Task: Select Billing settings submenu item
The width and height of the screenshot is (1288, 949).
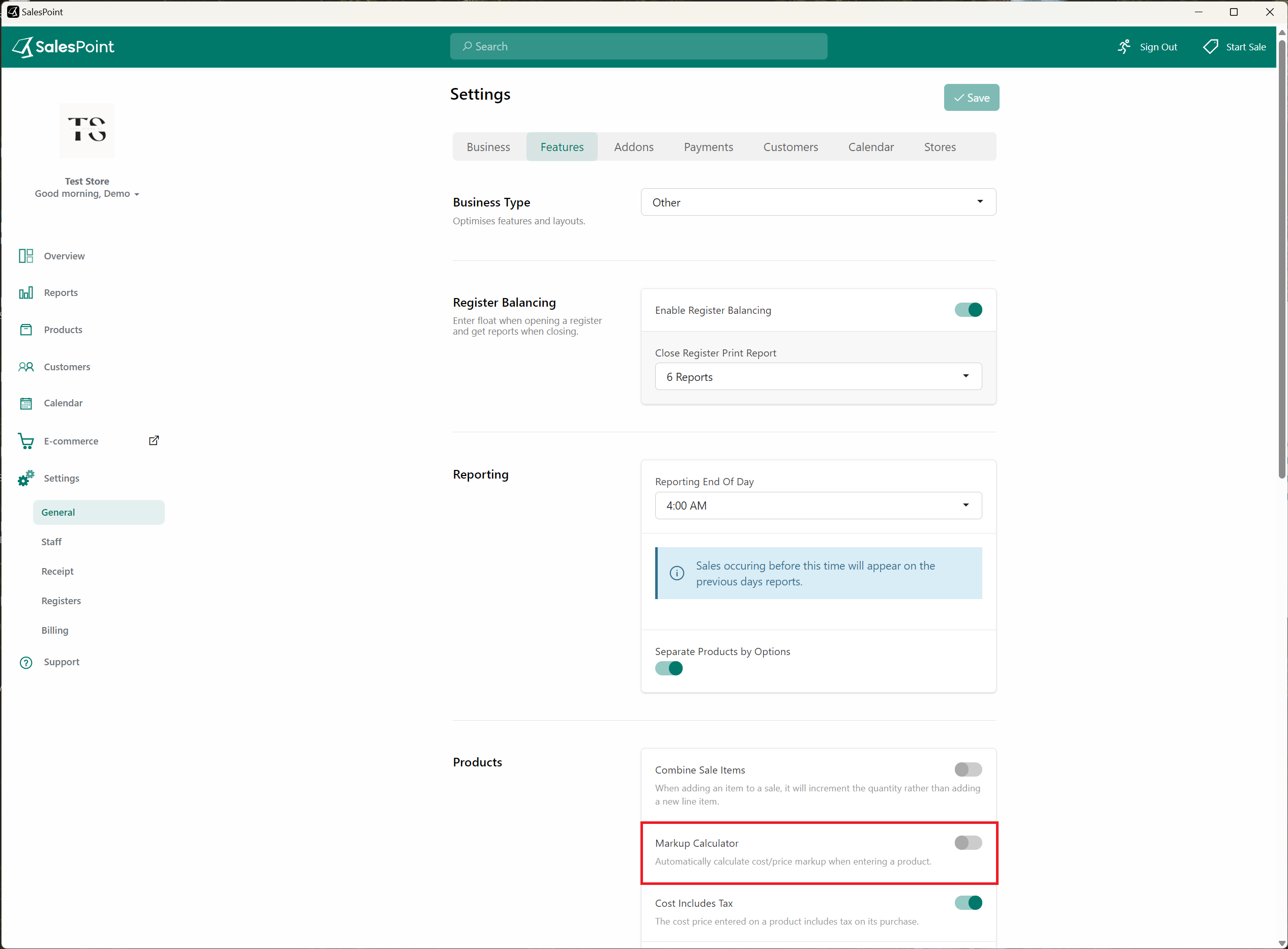Action: [54, 630]
